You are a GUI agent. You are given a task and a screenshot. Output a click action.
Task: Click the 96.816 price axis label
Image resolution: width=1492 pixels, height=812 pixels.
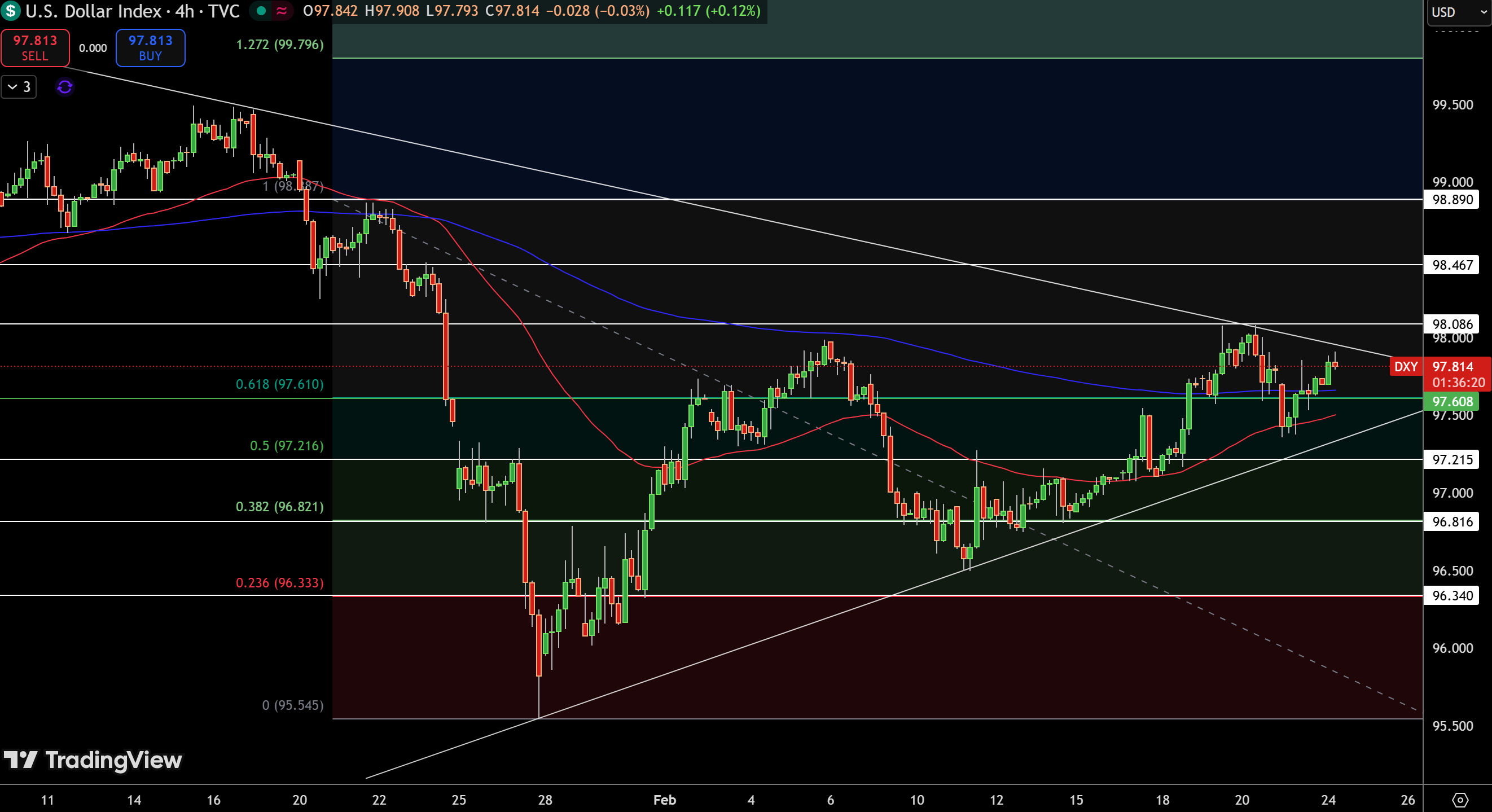click(x=1452, y=522)
